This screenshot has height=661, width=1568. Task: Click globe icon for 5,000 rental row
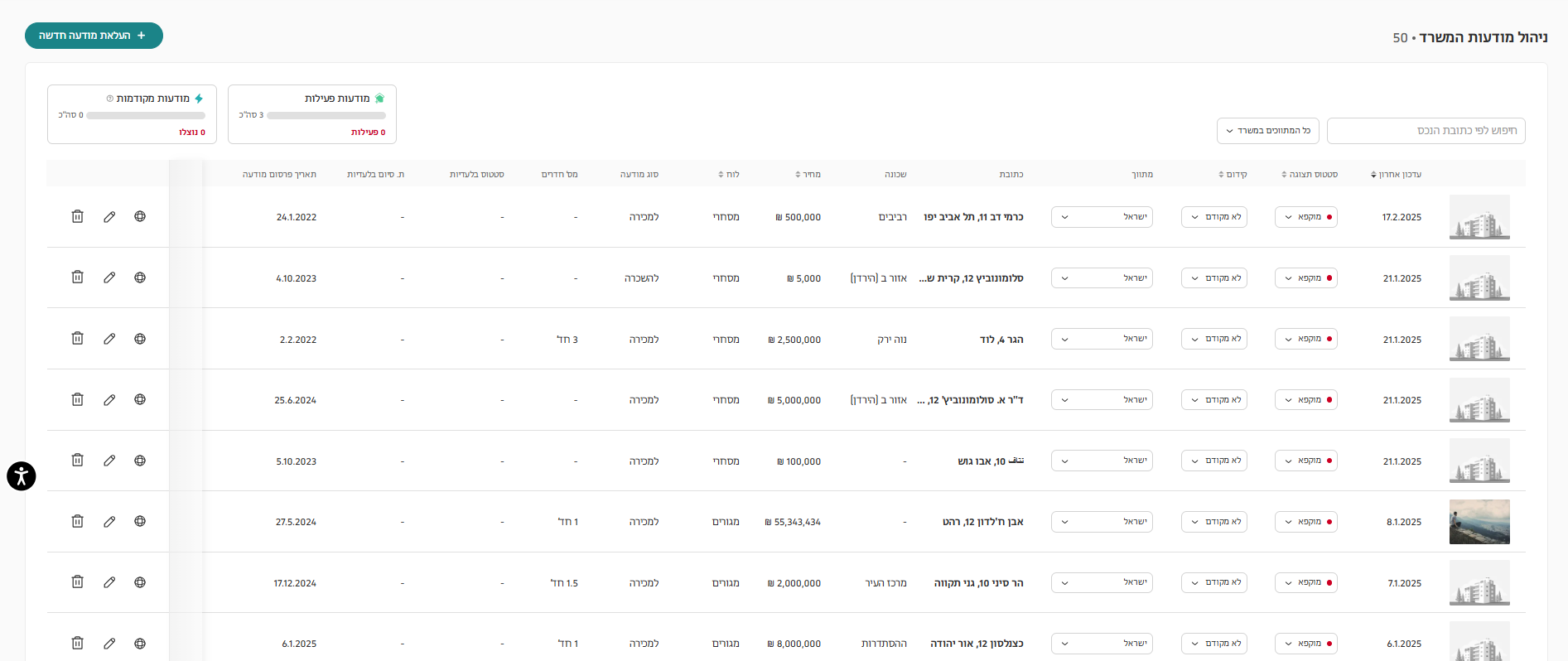tap(140, 277)
